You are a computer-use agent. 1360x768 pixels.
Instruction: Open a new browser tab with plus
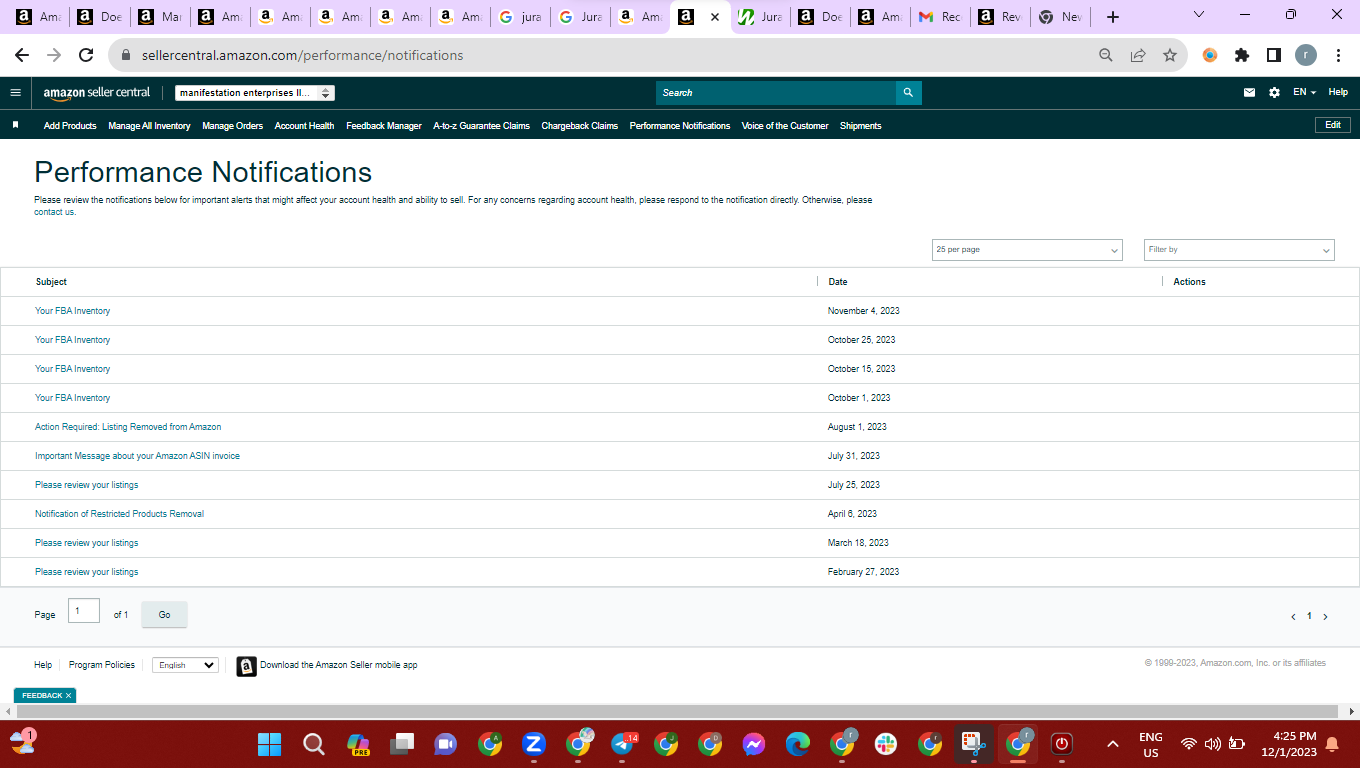pyautogui.click(x=1113, y=17)
